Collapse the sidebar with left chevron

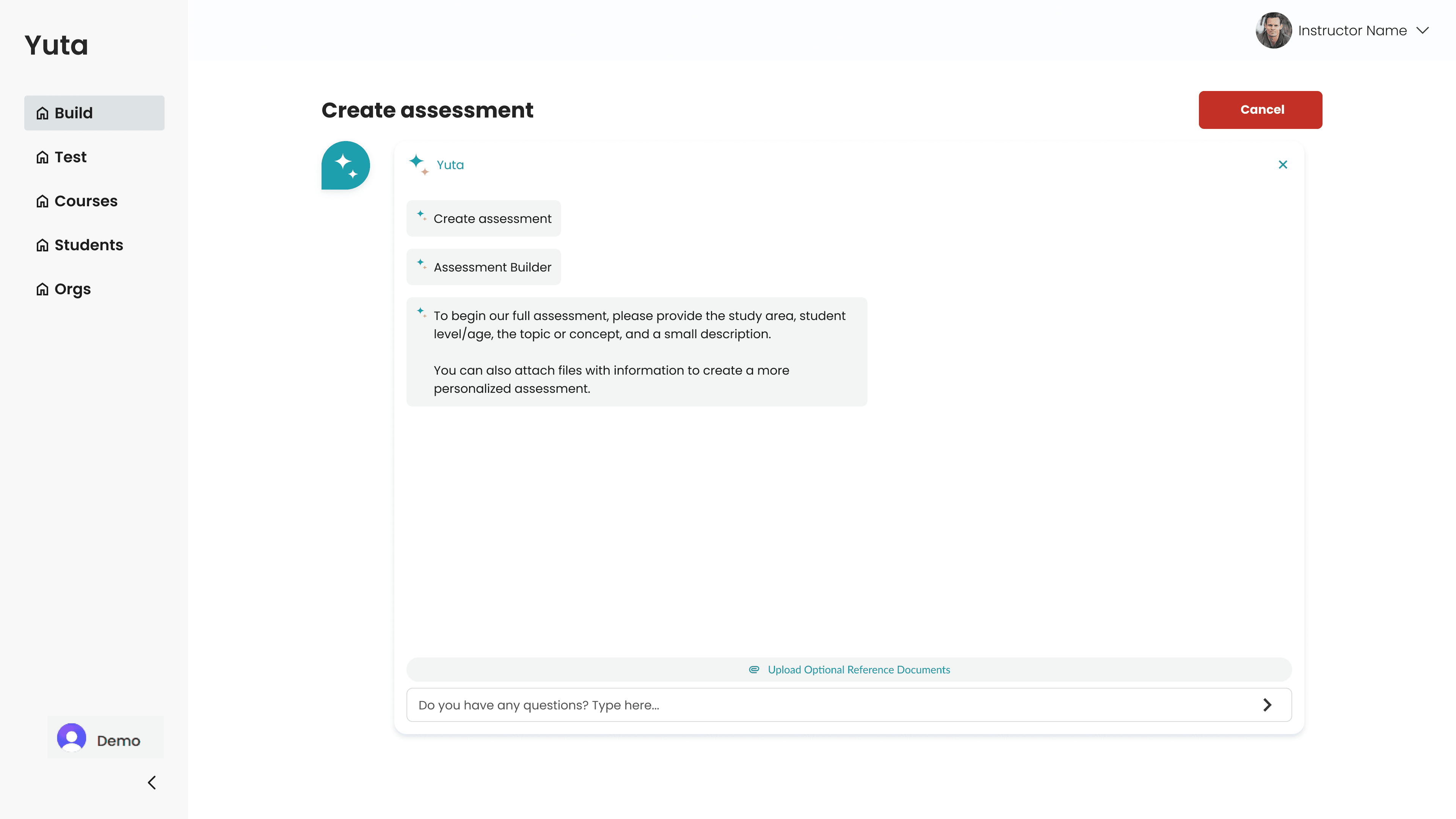pos(152,782)
